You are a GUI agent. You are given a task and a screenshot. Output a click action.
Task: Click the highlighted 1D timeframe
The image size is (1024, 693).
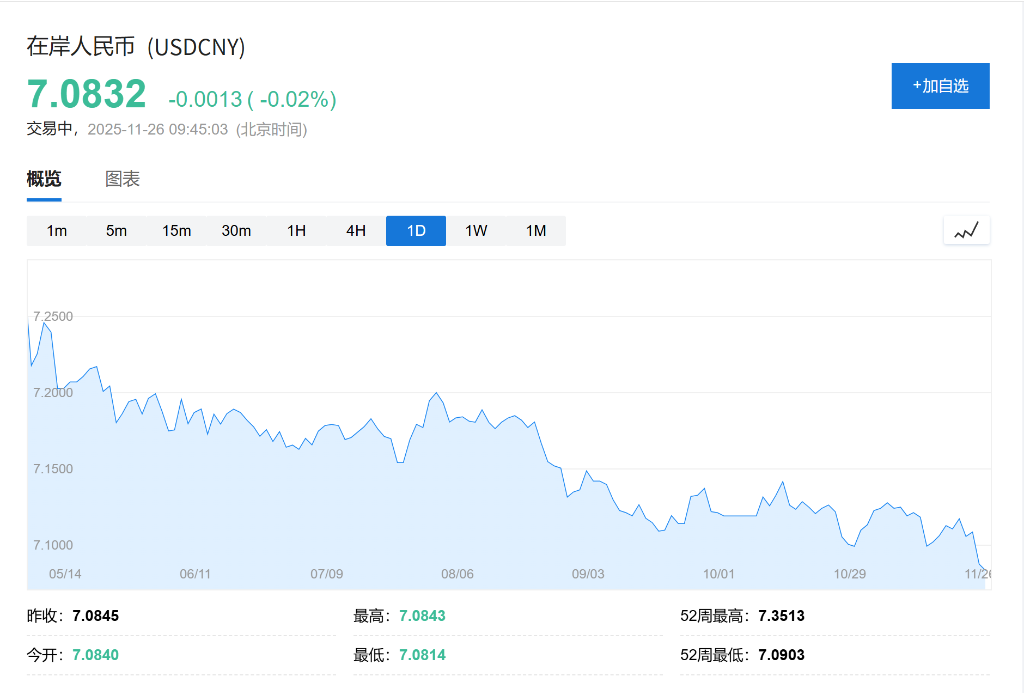416,230
